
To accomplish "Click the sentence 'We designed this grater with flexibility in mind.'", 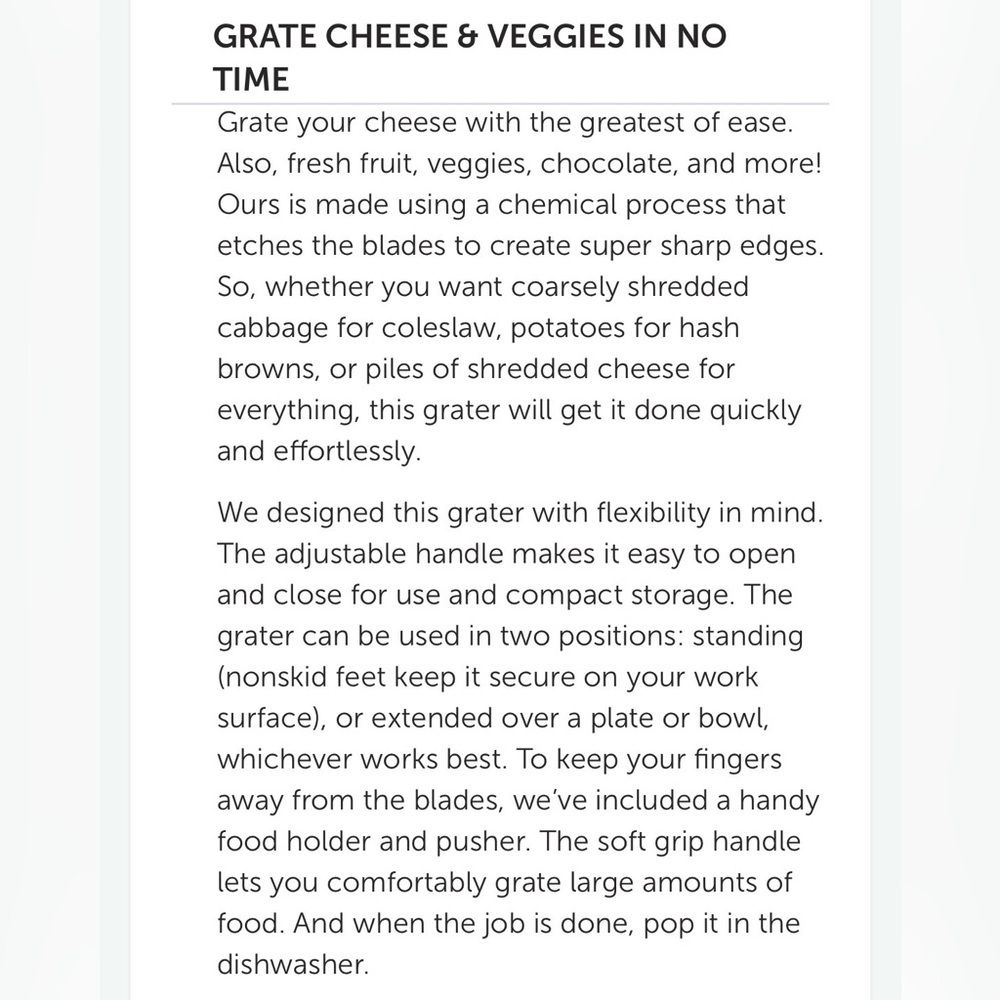I will click(520, 513).
